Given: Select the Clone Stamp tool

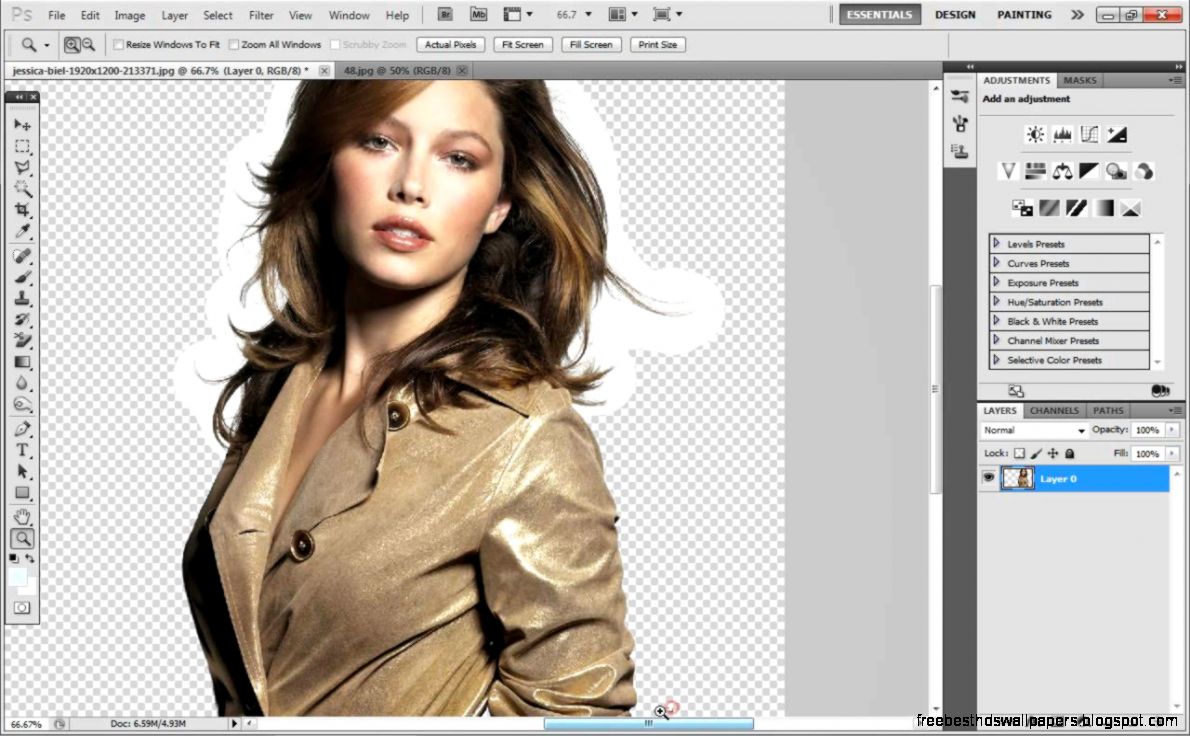Looking at the screenshot, I should pyautogui.click(x=23, y=298).
